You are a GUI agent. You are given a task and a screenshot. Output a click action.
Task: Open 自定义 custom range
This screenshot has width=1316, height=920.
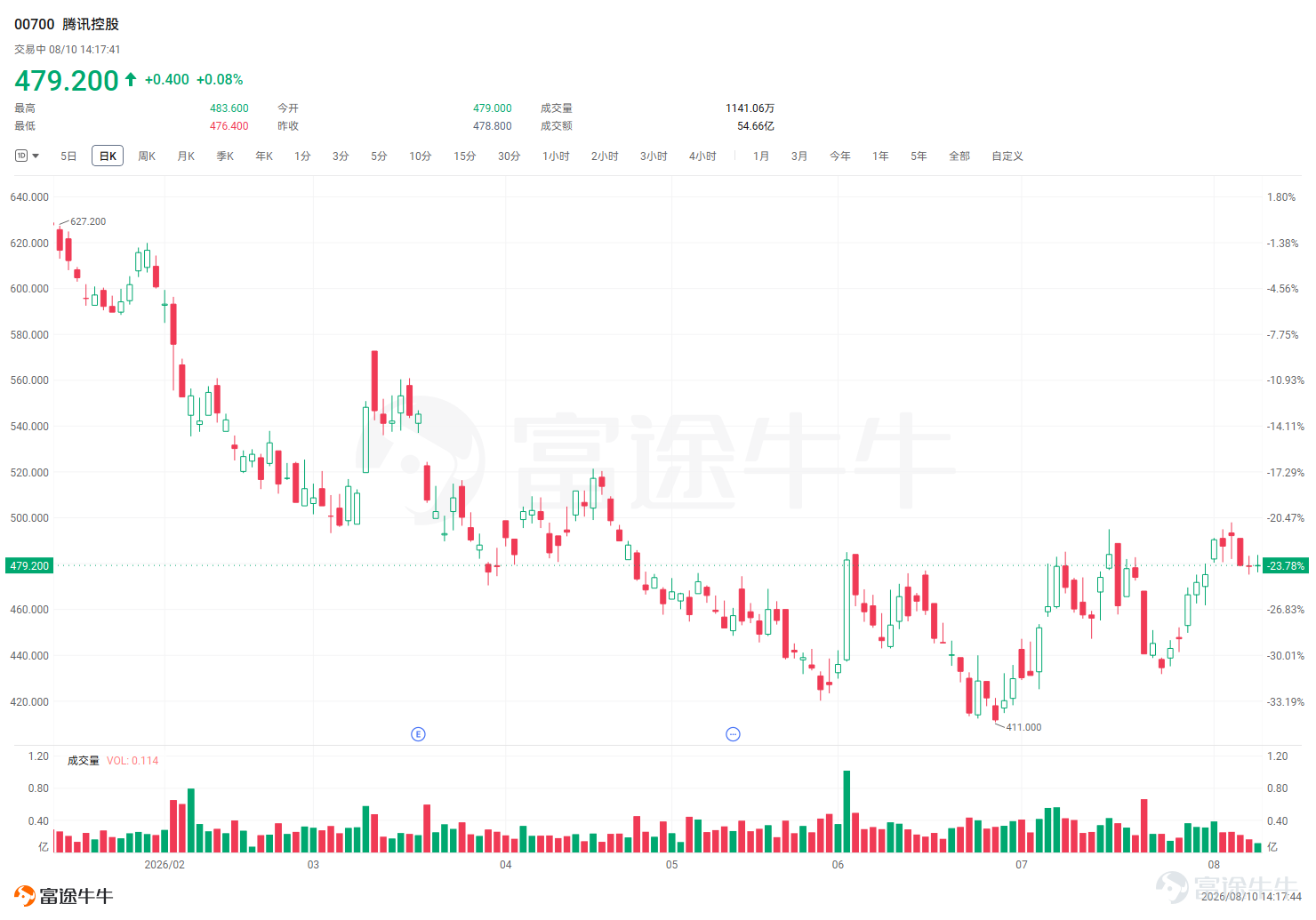coord(1007,156)
